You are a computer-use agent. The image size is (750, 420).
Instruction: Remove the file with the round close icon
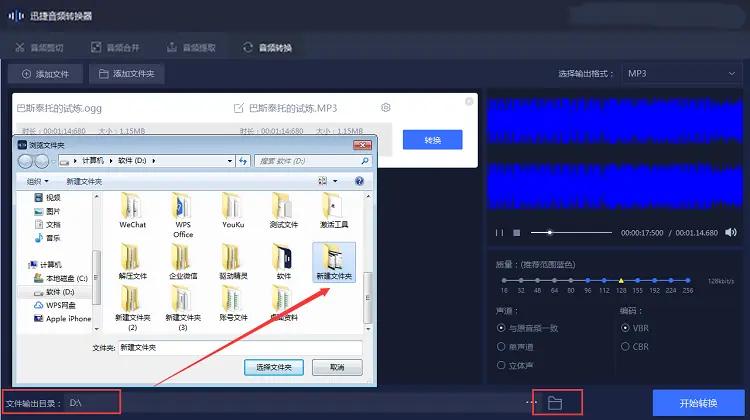click(x=469, y=101)
